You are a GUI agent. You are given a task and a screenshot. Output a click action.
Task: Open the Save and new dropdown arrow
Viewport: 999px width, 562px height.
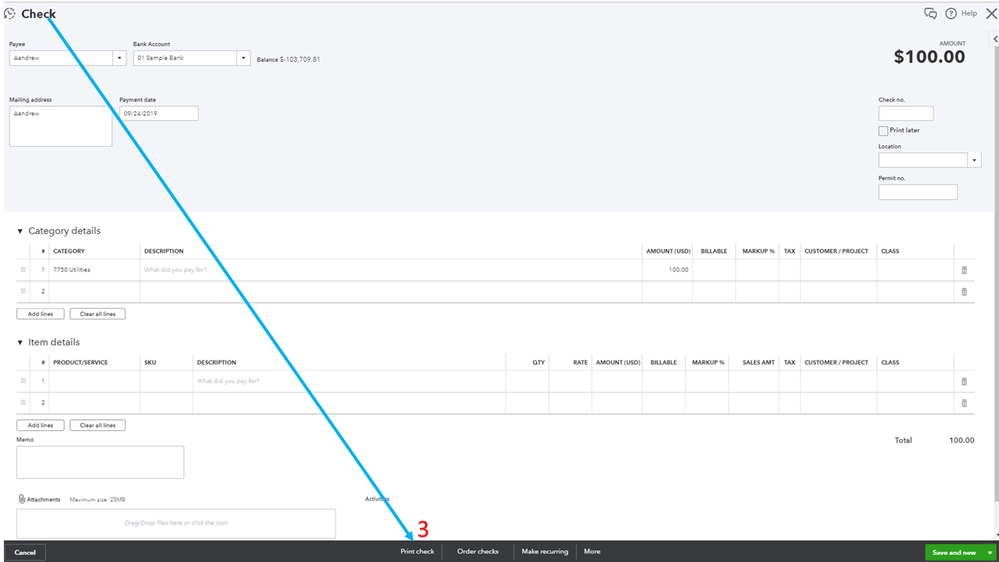989,552
